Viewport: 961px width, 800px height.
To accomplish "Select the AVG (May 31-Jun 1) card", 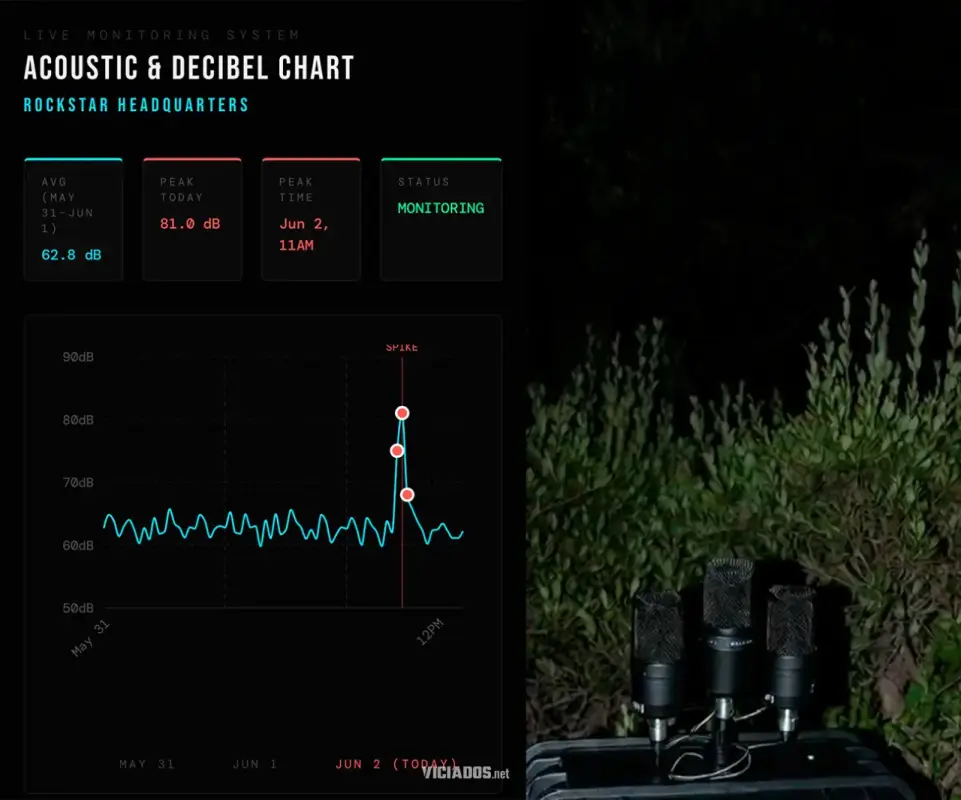I will pyautogui.click(x=74, y=219).
